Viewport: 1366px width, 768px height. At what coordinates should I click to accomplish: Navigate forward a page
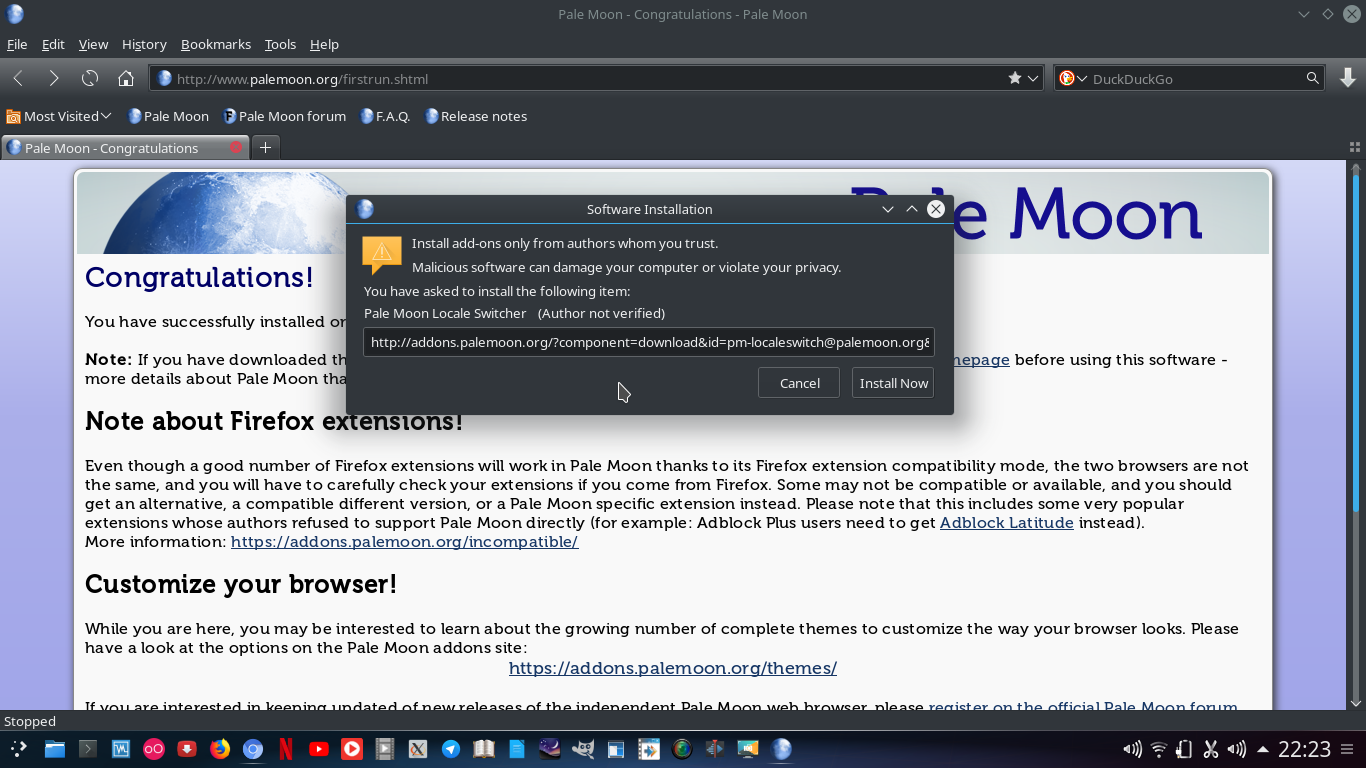click(53, 78)
